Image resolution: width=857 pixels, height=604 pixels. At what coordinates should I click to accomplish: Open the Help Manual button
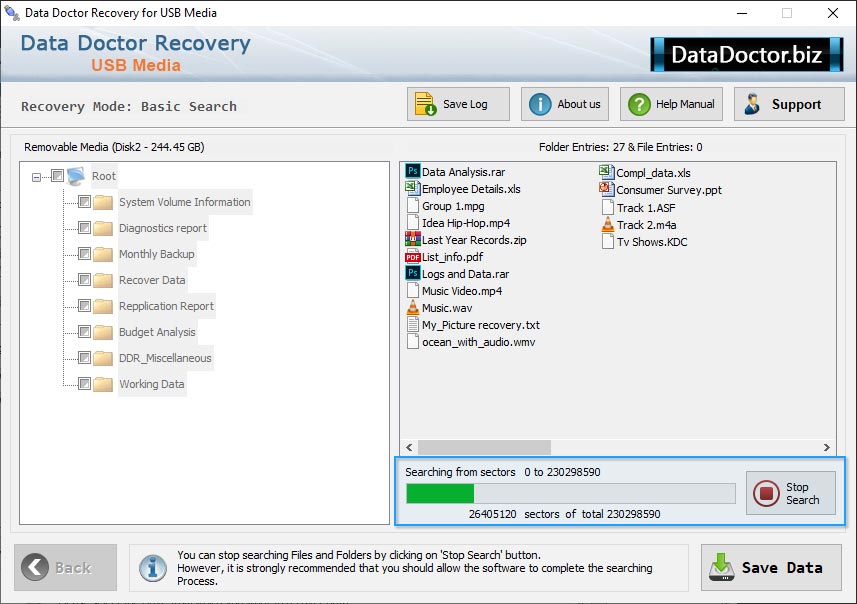pos(671,104)
